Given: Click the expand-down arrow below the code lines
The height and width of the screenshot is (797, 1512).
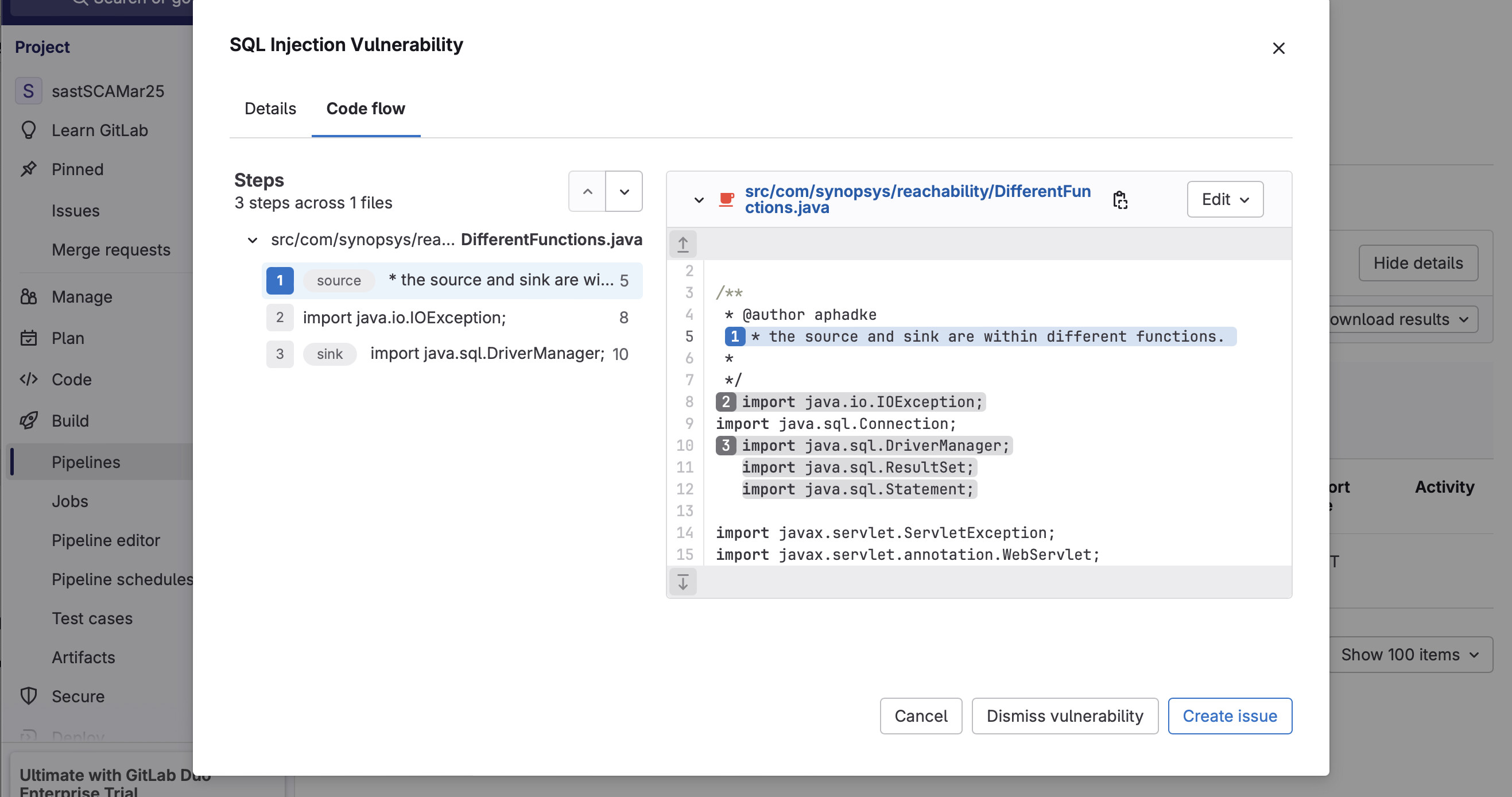Looking at the screenshot, I should click(683, 582).
